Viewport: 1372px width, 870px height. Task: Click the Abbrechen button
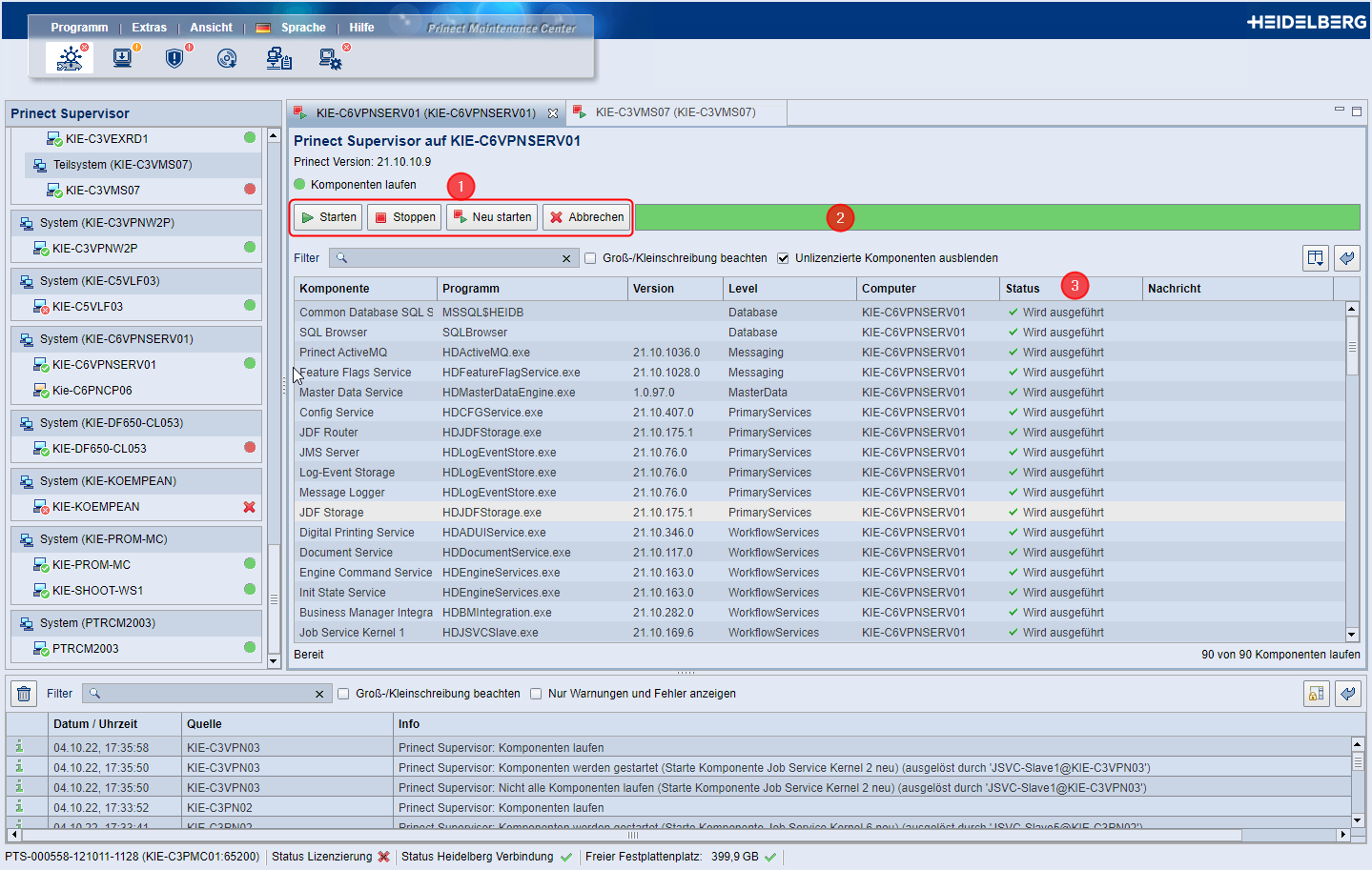(x=586, y=217)
